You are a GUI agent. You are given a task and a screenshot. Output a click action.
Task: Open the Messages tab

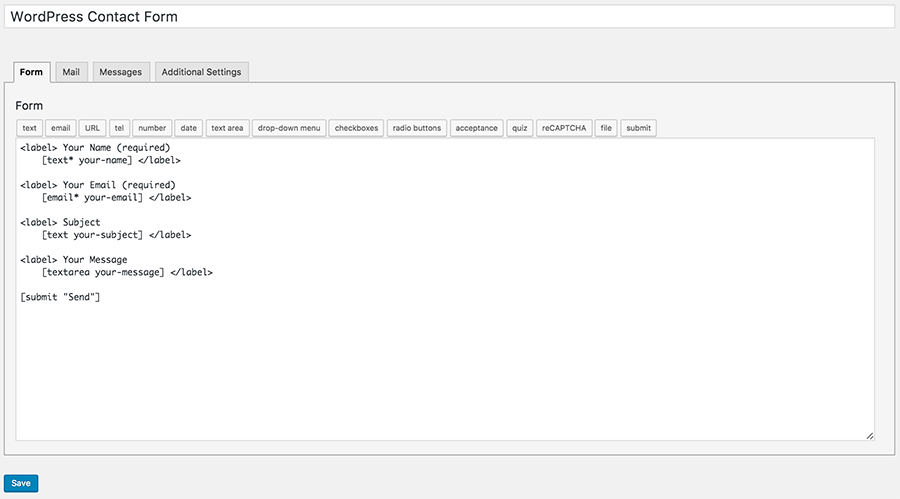coord(121,72)
